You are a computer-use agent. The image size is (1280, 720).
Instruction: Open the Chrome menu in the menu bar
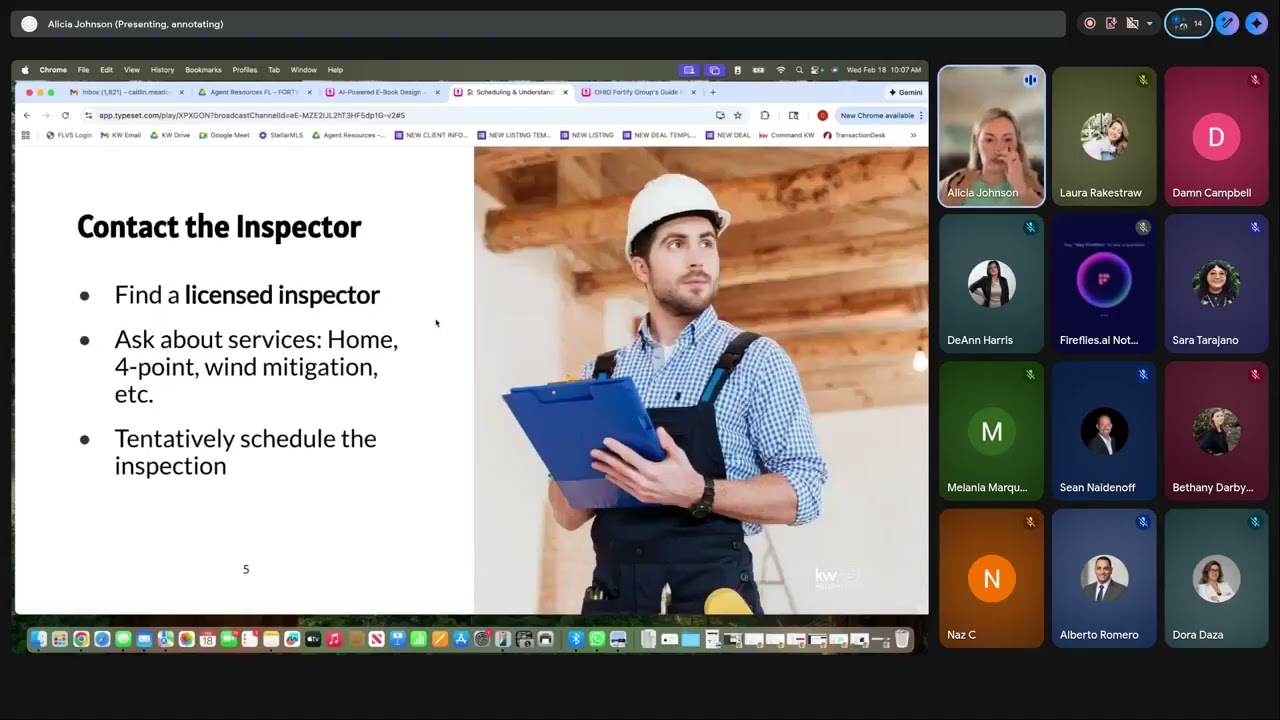pyautogui.click(x=53, y=70)
